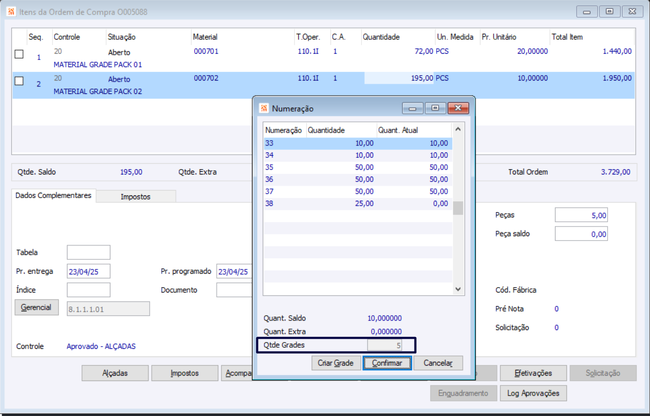The width and height of the screenshot is (650, 416).
Task: Click the Peças input field
Action: (x=581, y=215)
